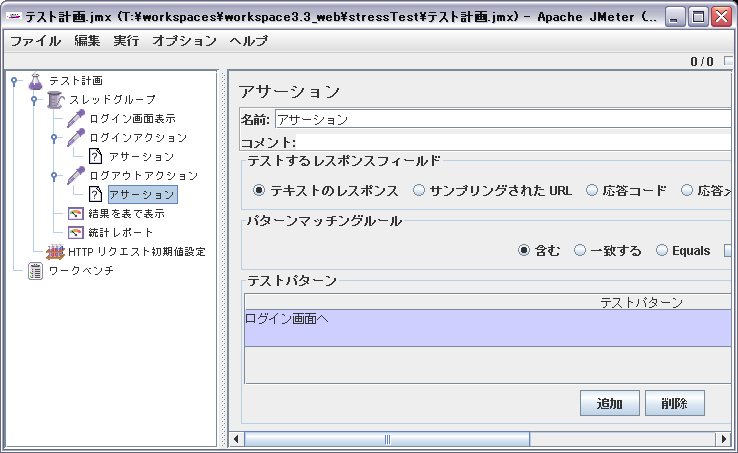Select the 統計レポート listener icon
Image resolution: width=738 pixels, height=453 pixels.
tap(75, 233)
